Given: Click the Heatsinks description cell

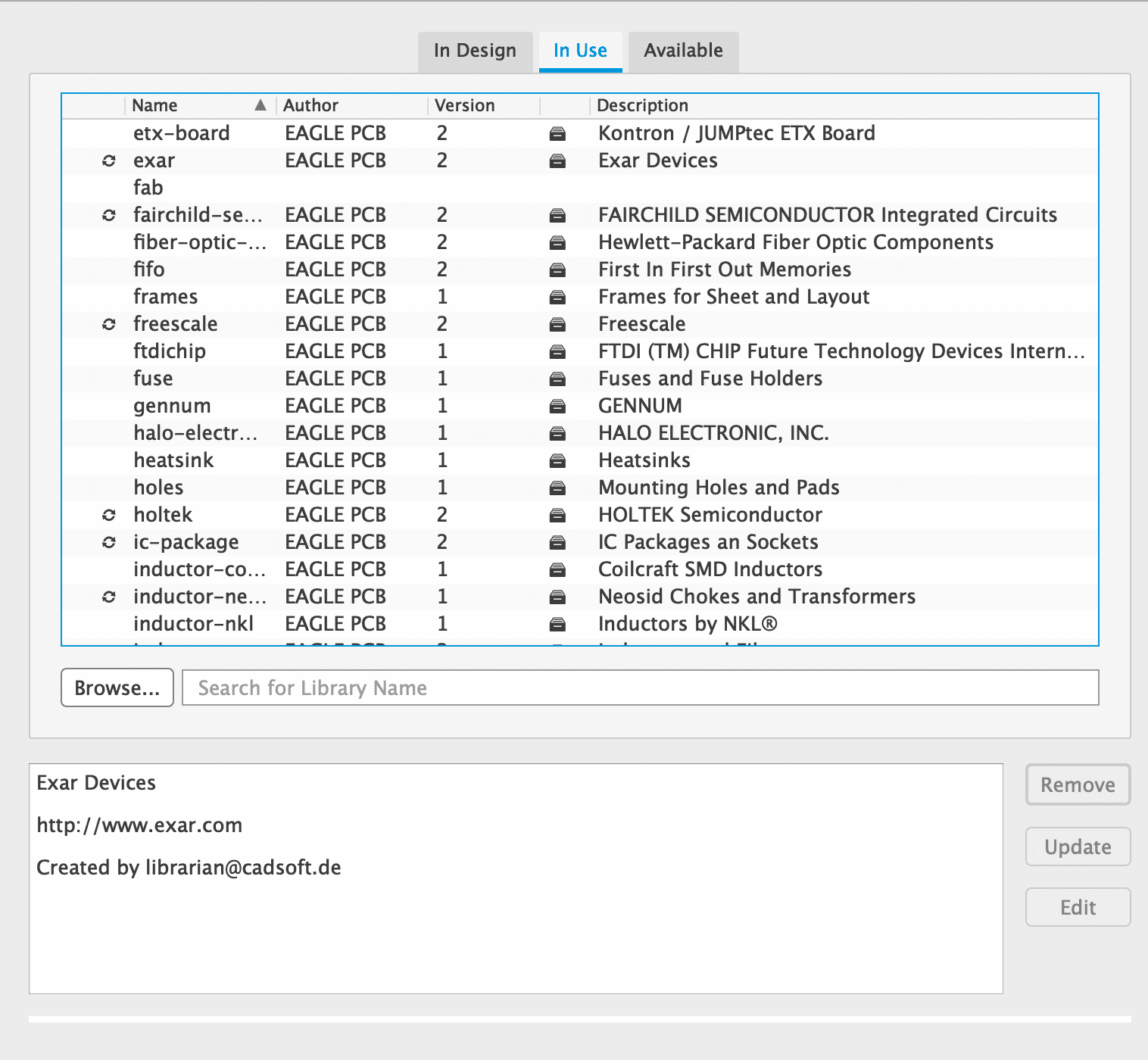Looking at the screenshot, I should click(x=644, y=460).
